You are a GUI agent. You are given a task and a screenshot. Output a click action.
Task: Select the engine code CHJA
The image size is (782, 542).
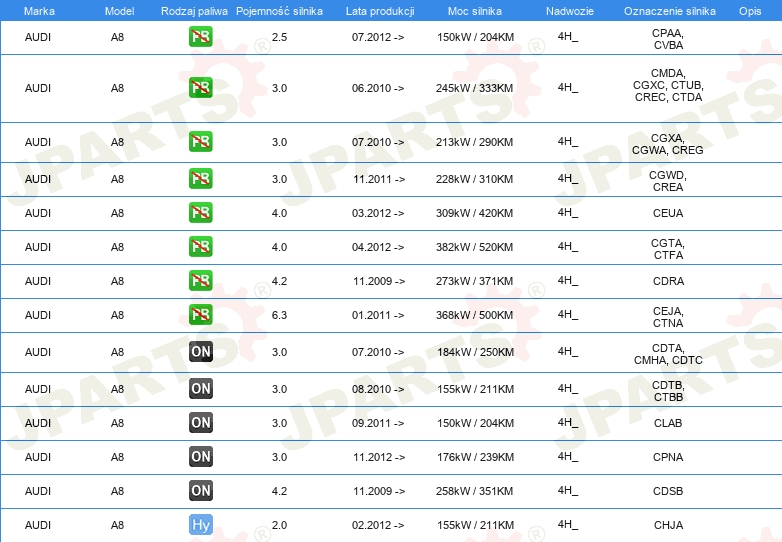(x=668, y=525)
